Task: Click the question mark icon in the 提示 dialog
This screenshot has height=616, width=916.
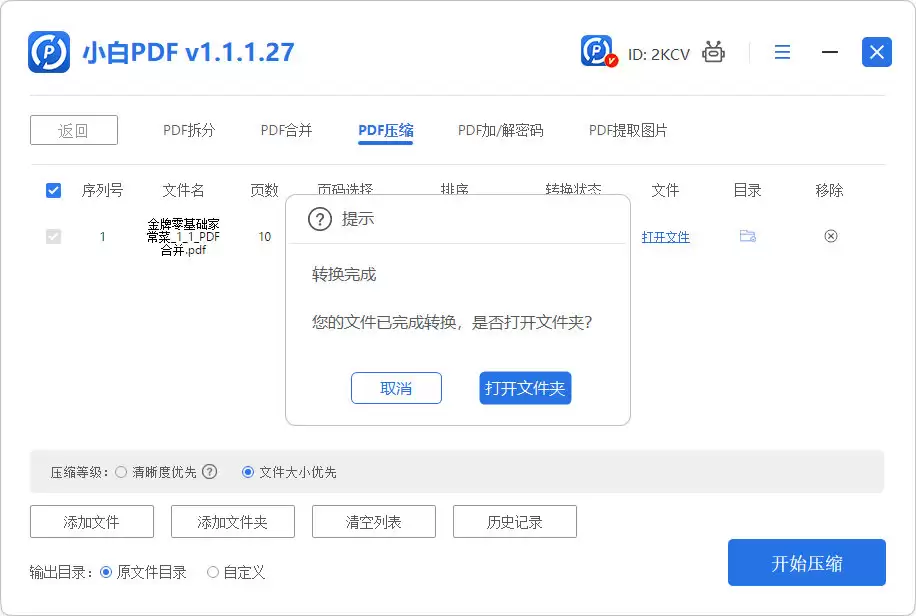Action: (x=319, y=220)
